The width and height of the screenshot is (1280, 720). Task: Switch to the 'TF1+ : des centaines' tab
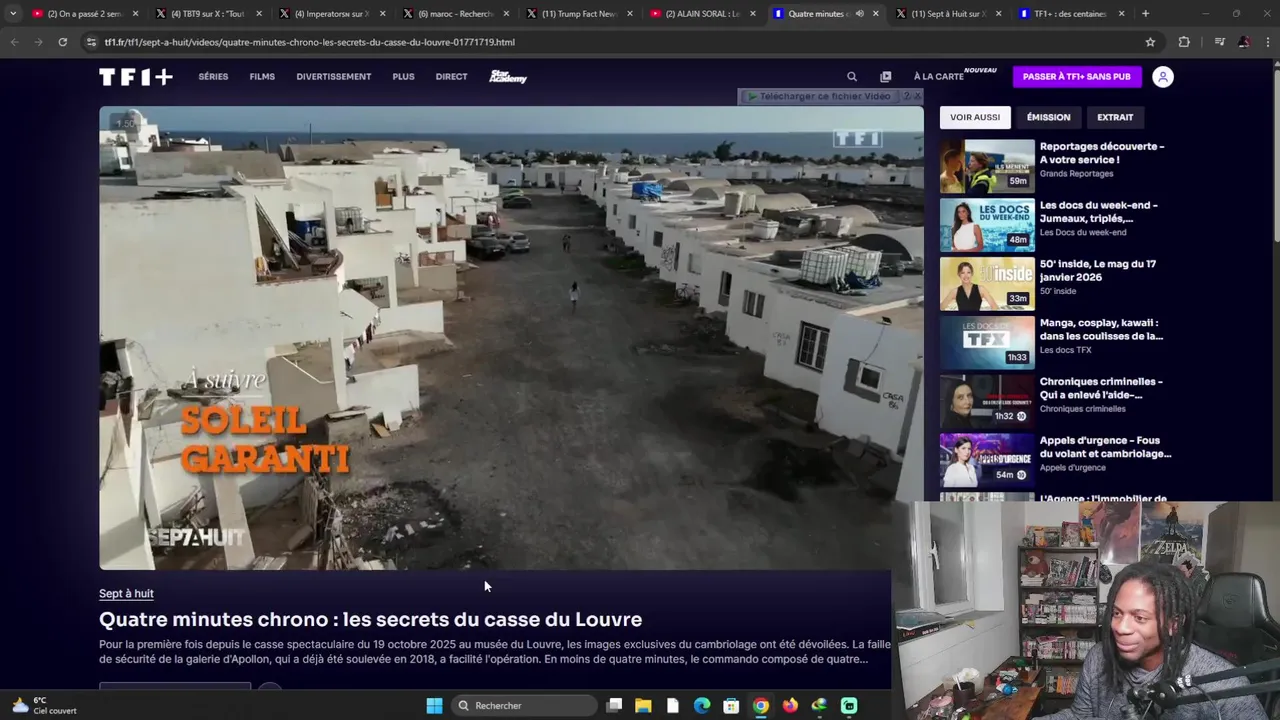click(1071, 14)
